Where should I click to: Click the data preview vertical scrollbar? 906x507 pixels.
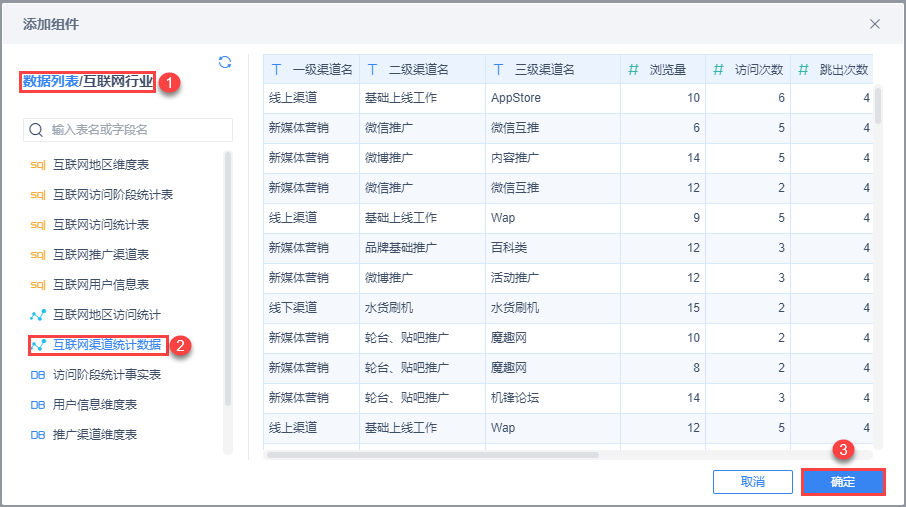878,105
